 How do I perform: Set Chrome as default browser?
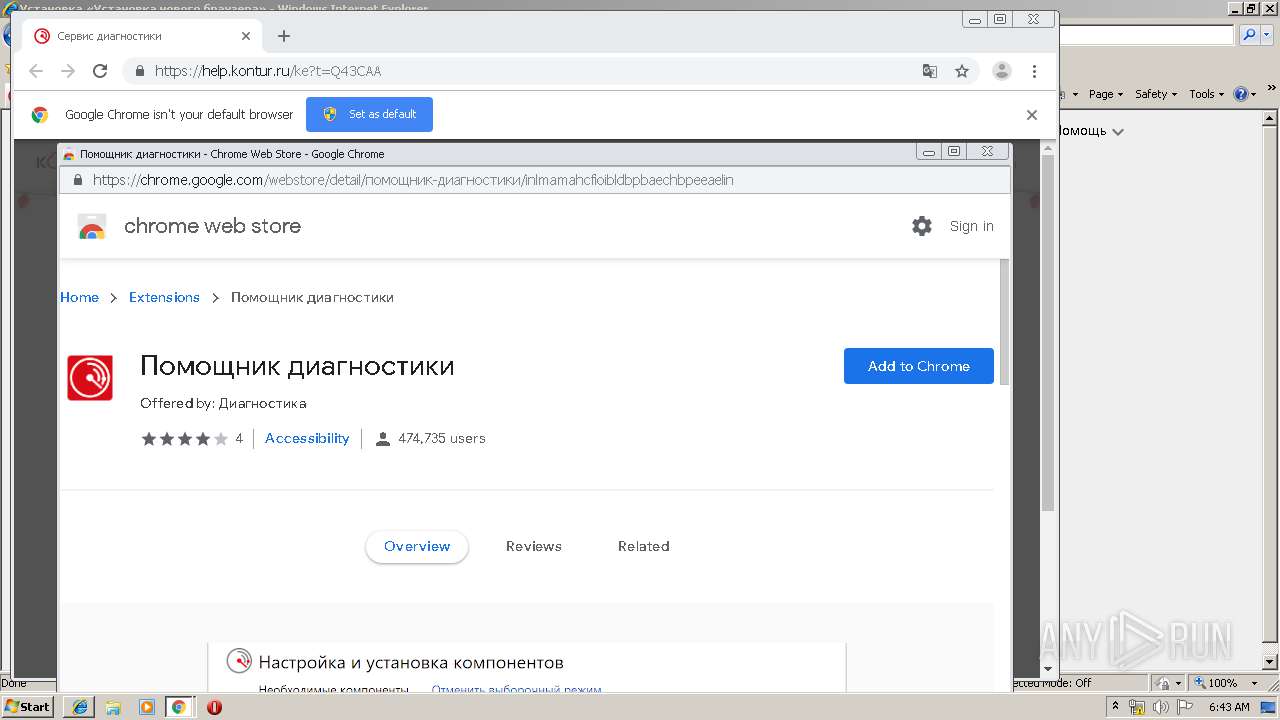point(369,114)
